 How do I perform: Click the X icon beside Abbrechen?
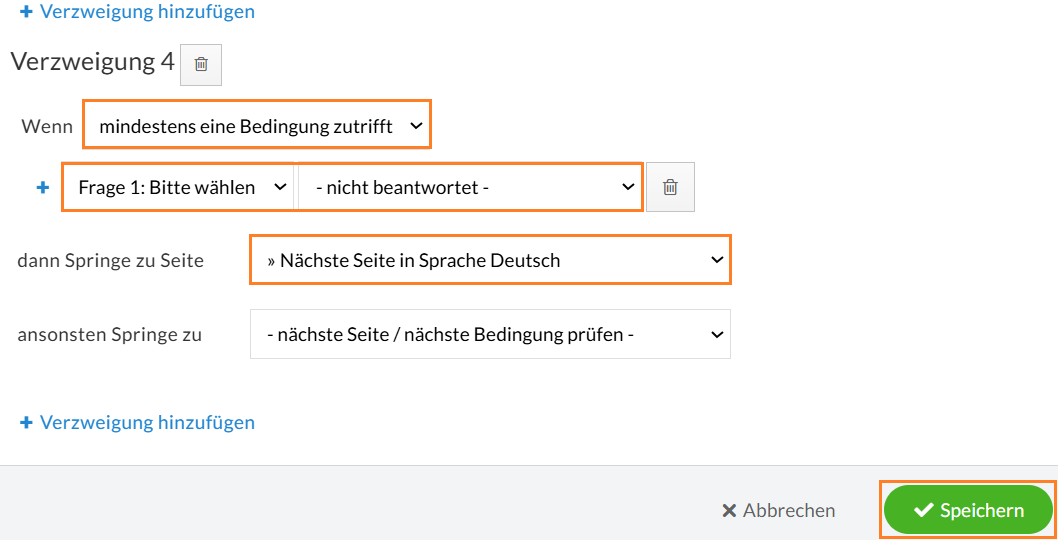[x=729, y=510]
